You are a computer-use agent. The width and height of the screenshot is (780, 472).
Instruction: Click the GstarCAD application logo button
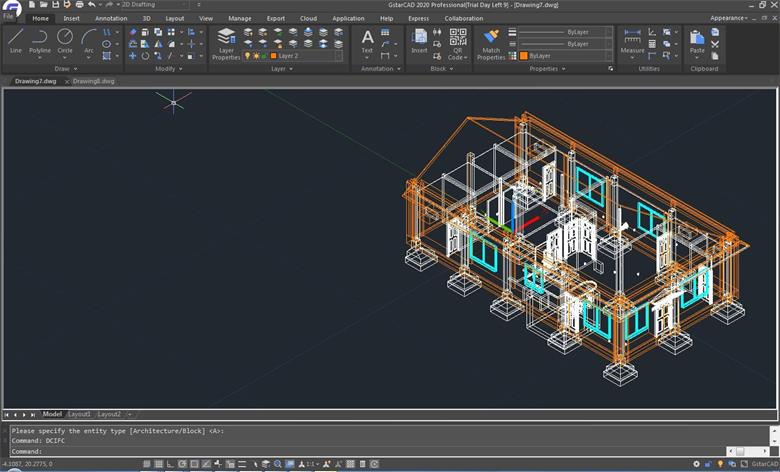[x=11, y=7]
